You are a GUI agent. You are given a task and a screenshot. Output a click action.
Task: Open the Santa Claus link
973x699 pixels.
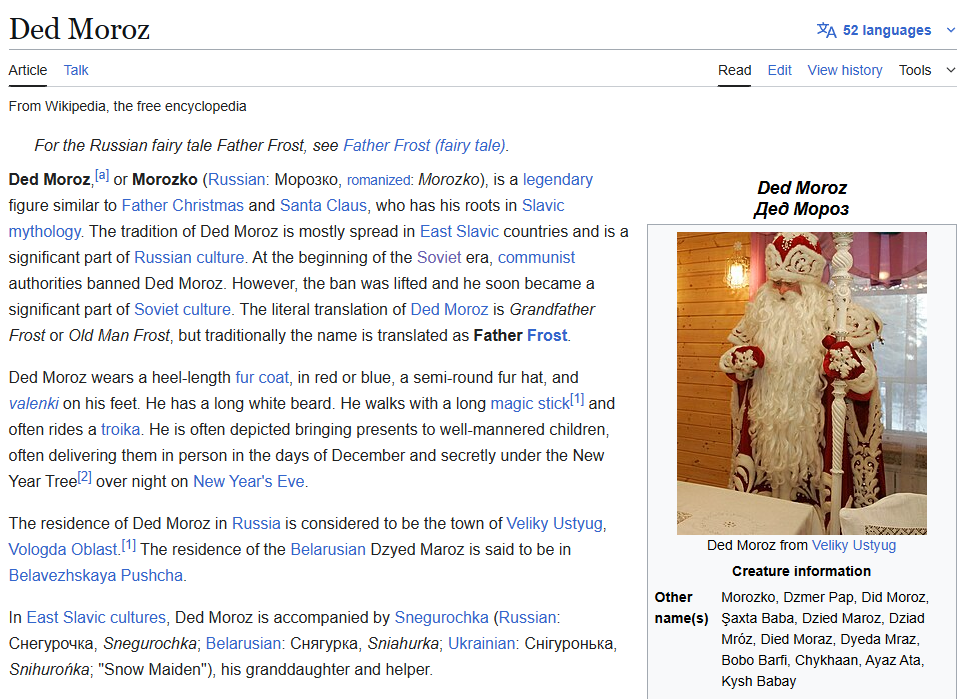click(323, 205)
